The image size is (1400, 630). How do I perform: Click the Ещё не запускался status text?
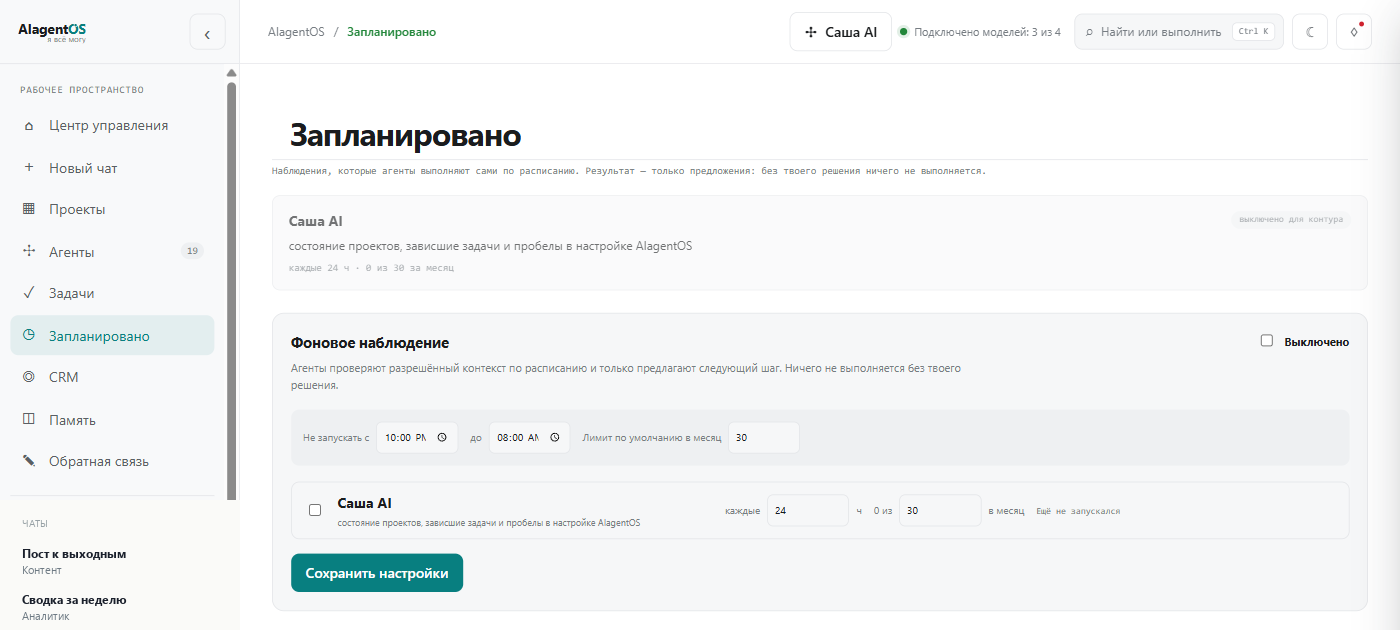click(1078, 511)
